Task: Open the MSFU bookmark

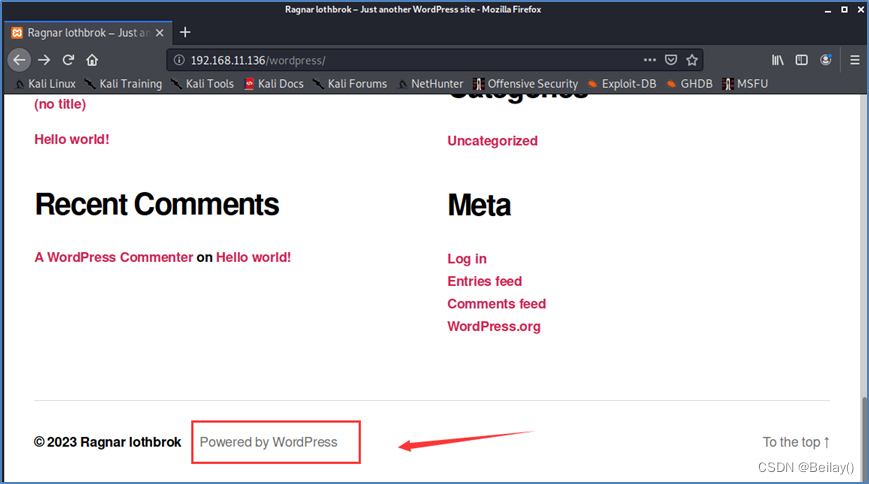Action: (x=745, y=84)
